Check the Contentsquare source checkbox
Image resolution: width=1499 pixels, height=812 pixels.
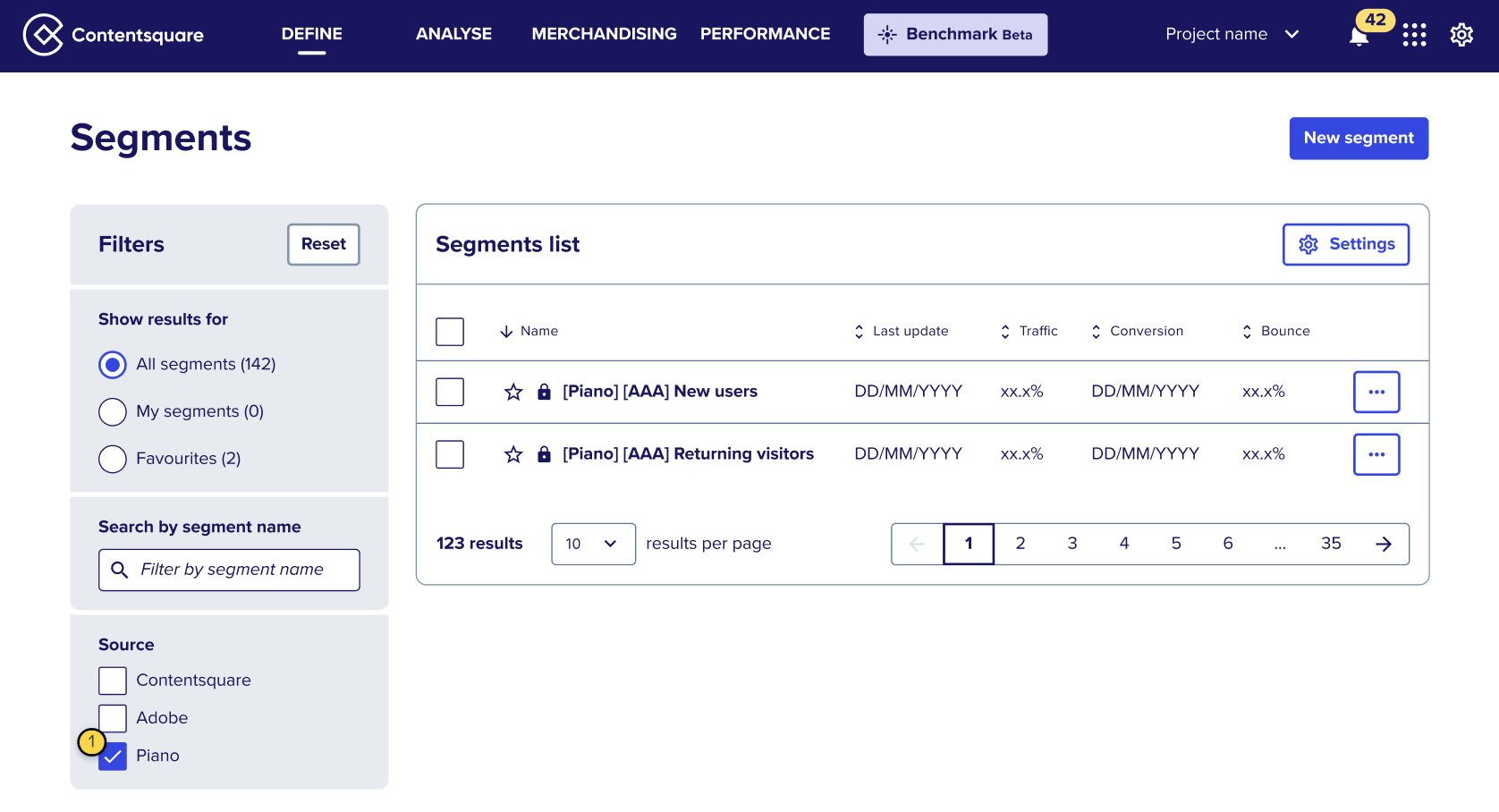point(113,681)
